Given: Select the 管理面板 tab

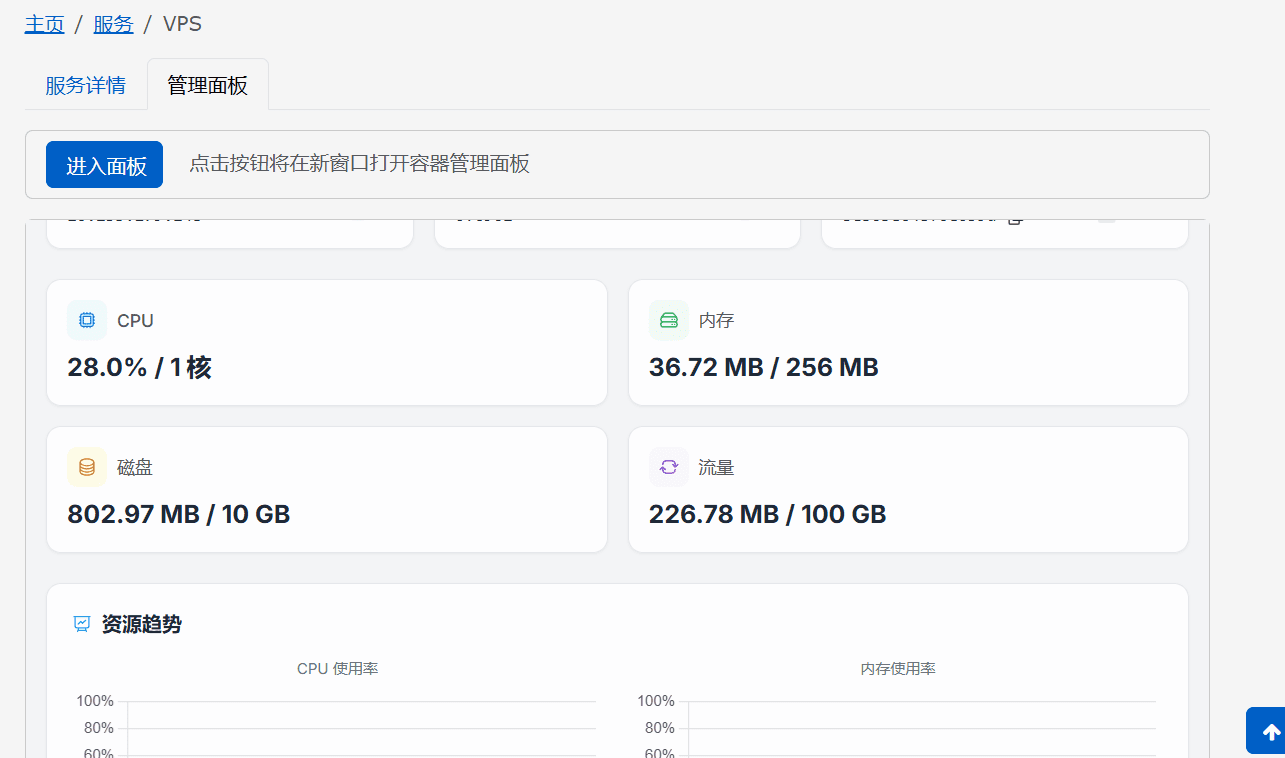Looking at the screenshot, I should click(x=207, y=85).
